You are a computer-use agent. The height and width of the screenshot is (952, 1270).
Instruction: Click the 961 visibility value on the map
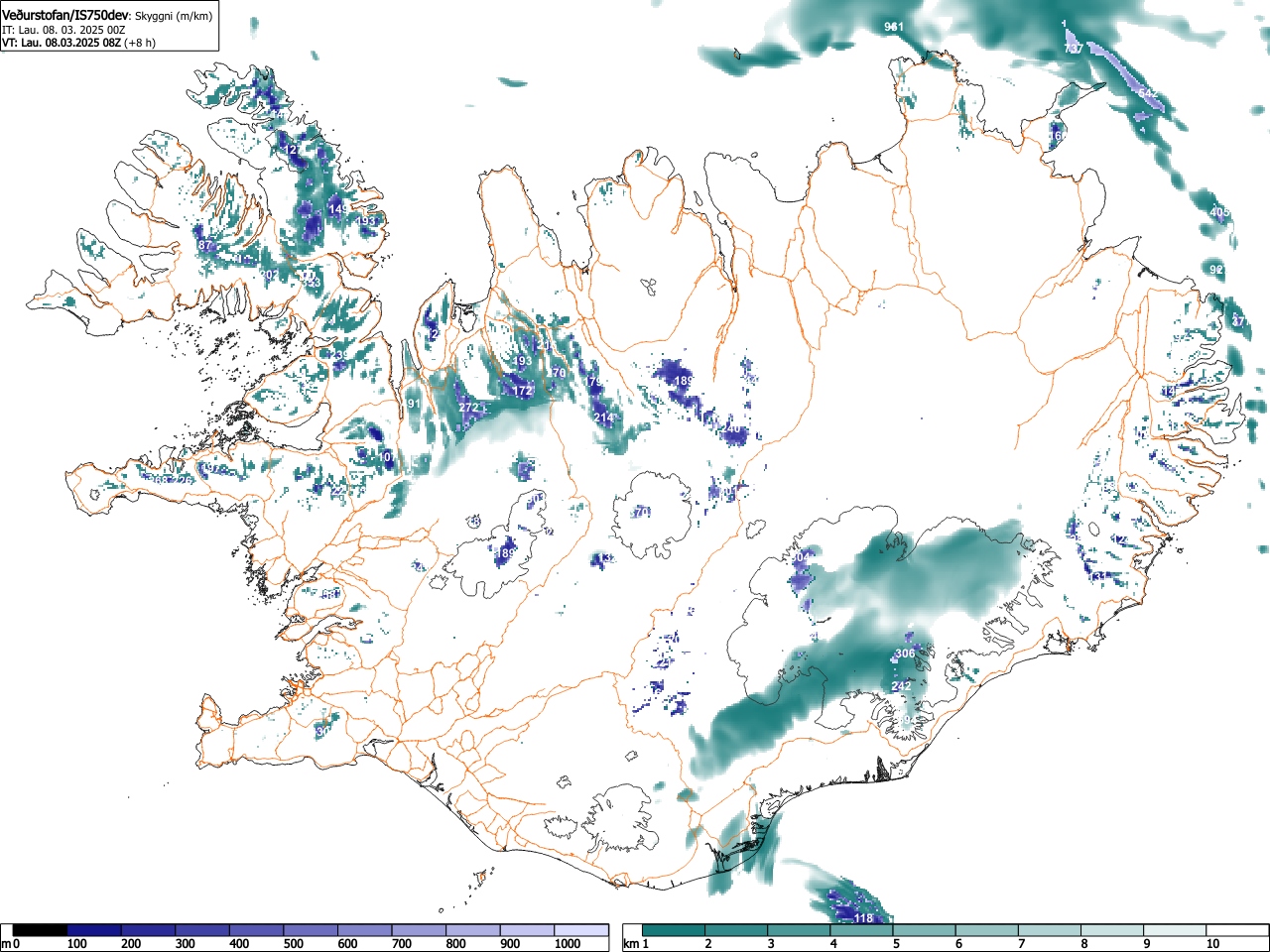click(x=894, y=27)
